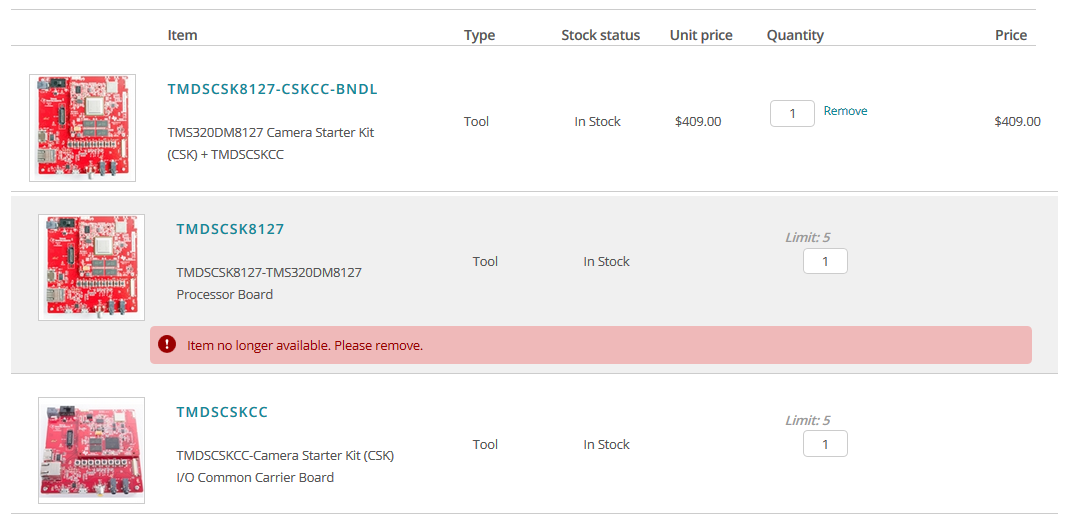Click the bundle's quantity input field
Viewport: 1091px width, 526px height.
click(x=792, y=114)
